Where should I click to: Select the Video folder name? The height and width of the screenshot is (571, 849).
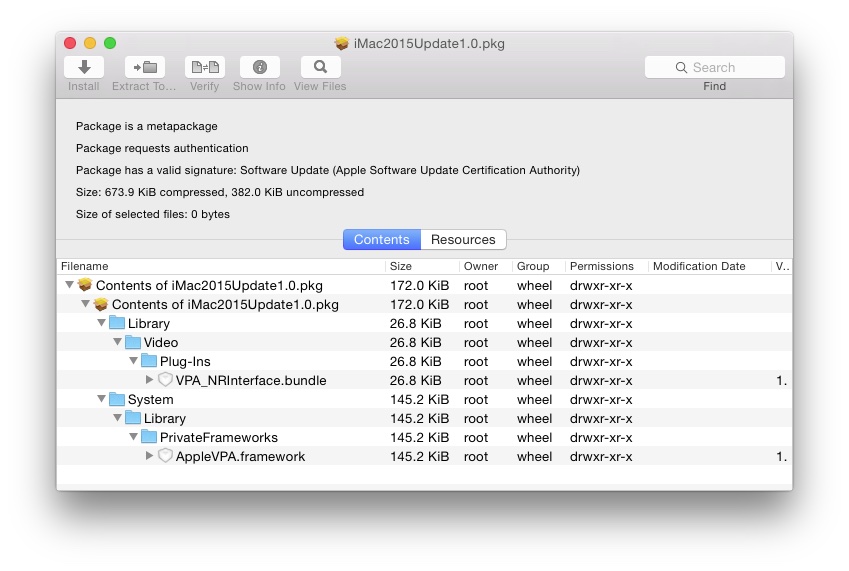point(161,343)
